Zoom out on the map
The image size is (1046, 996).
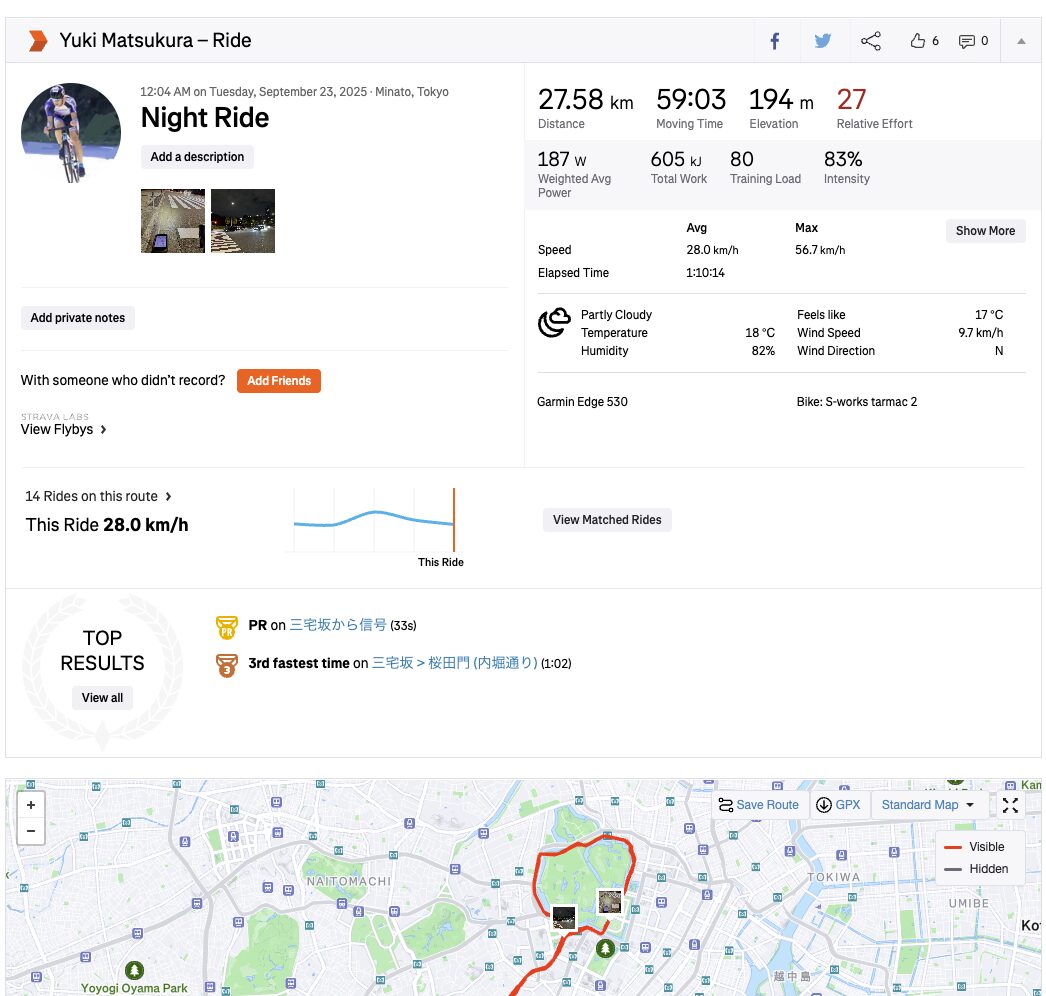point(31,831)
